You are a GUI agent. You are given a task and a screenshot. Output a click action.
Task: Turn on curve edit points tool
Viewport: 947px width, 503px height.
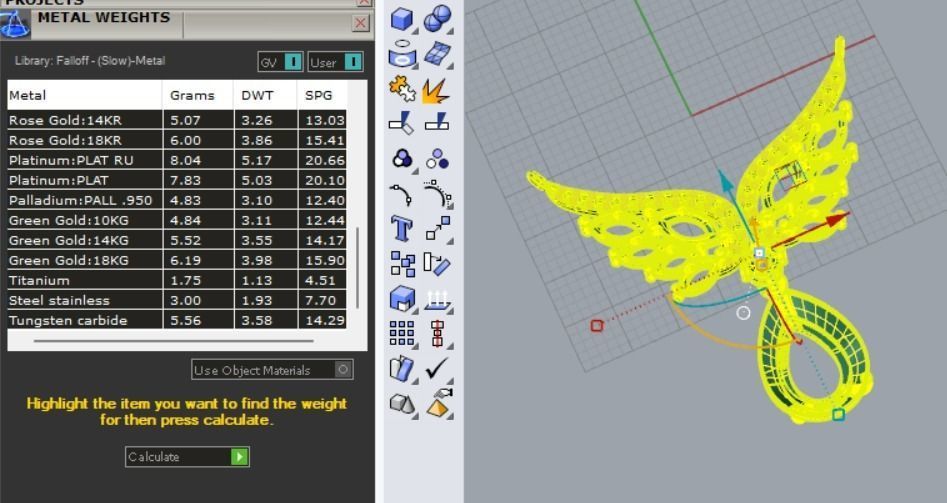(400, 194)
